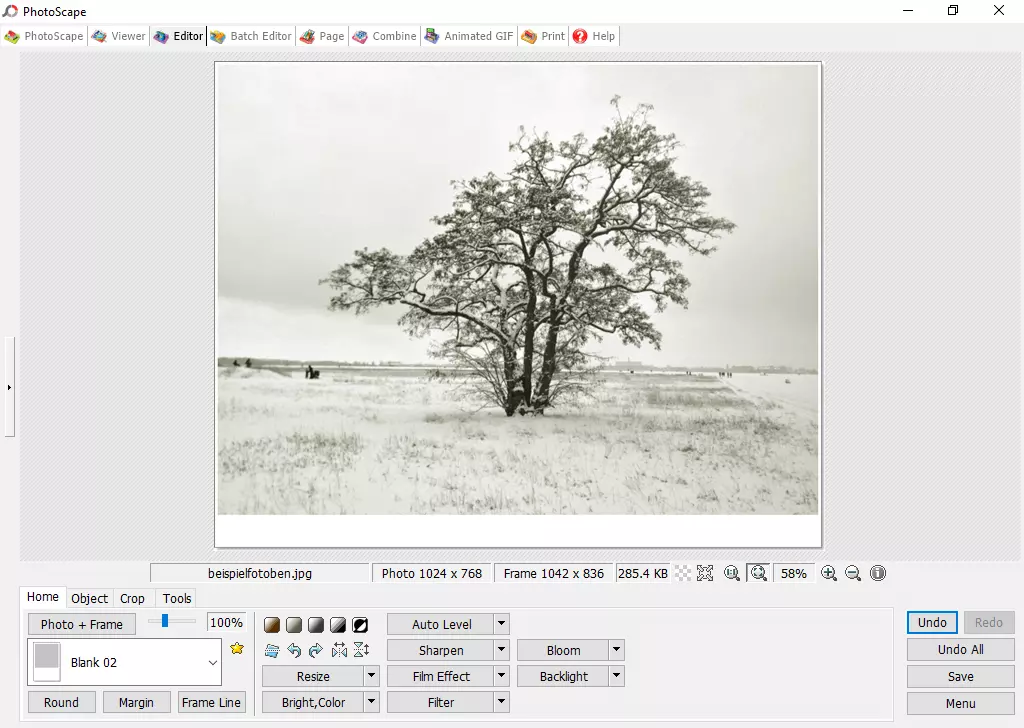
Task: Open the Combine tab
Action: tap(384, 36)
